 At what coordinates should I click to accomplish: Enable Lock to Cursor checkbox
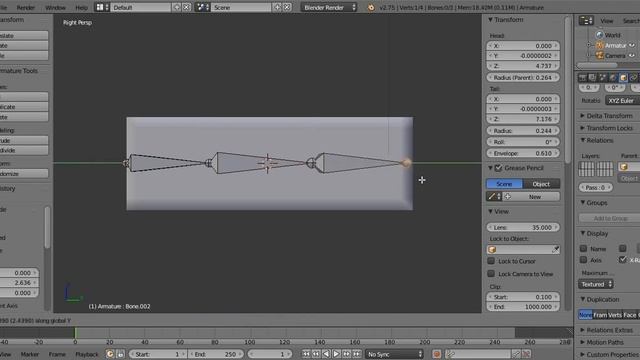tap(491, 261)
